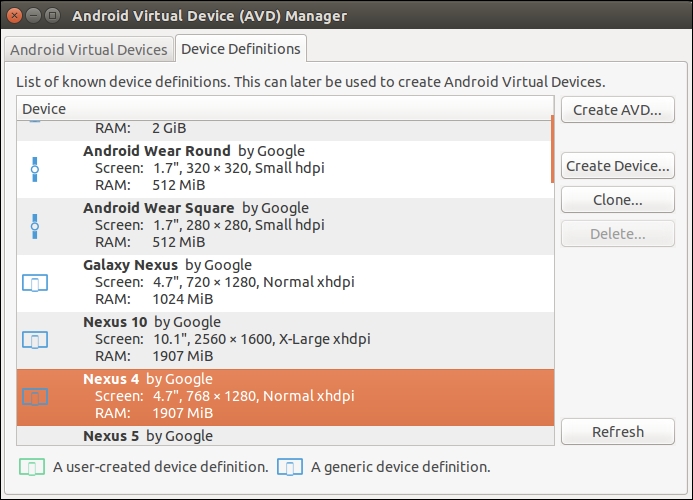693x500 pixels.
Task: Switch to Android Virtual Devices tab
Action: (x=89, y=49)
